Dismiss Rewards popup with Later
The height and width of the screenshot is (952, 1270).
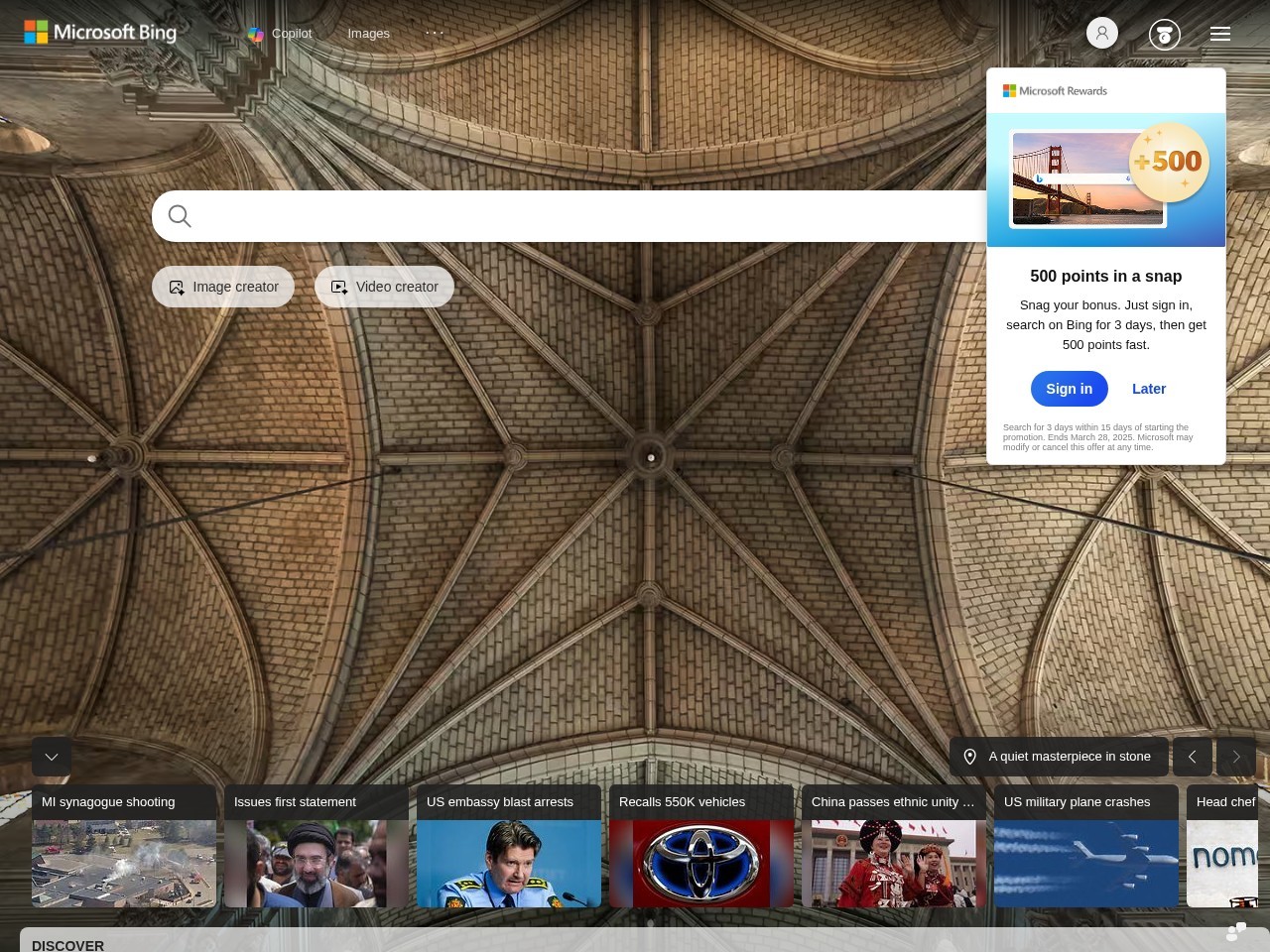[x=1149, y=389]
